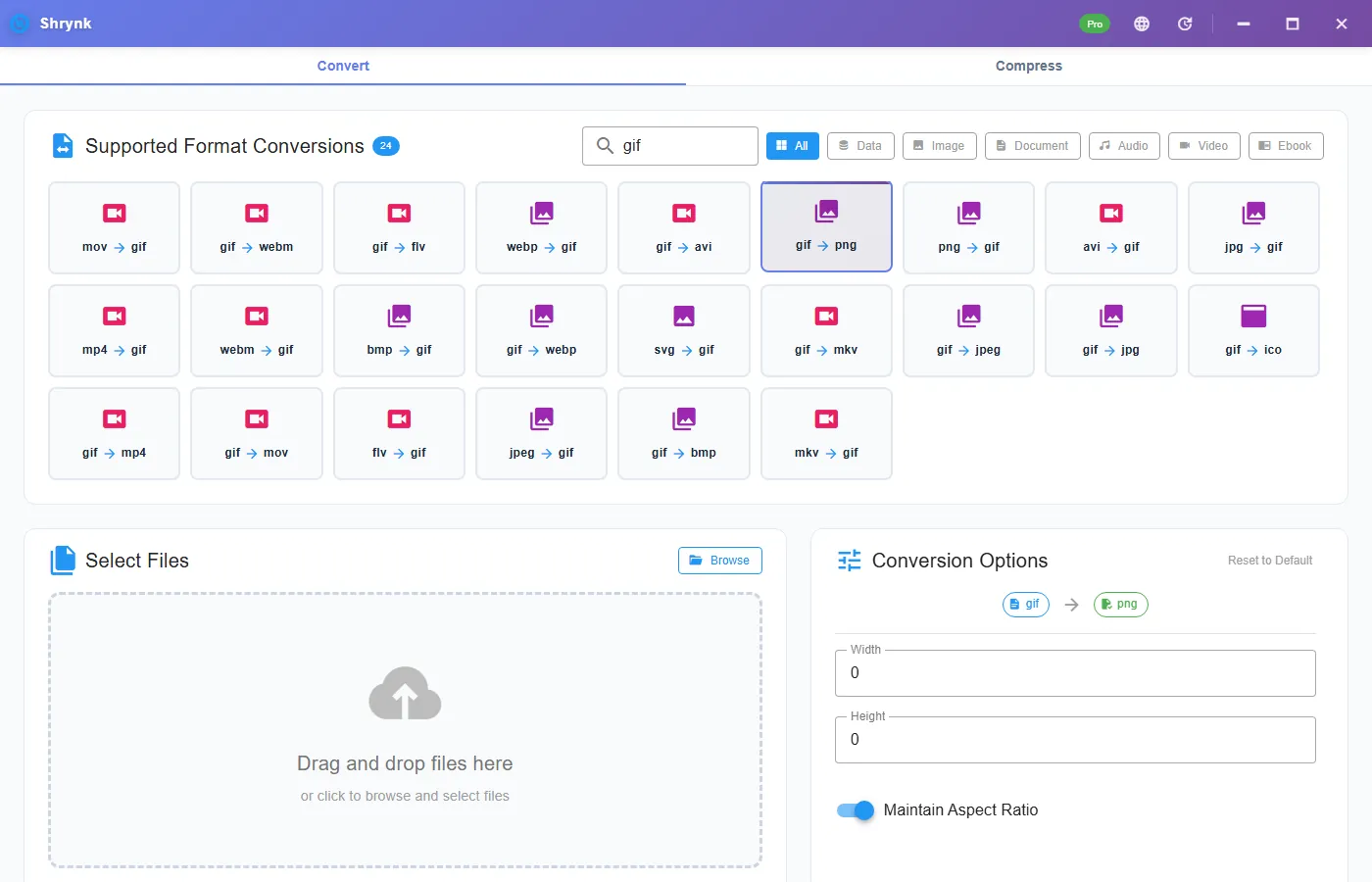1372x882 pixels.
Task: Choose jpg to gif conversion
Action: pos(1253,227)
